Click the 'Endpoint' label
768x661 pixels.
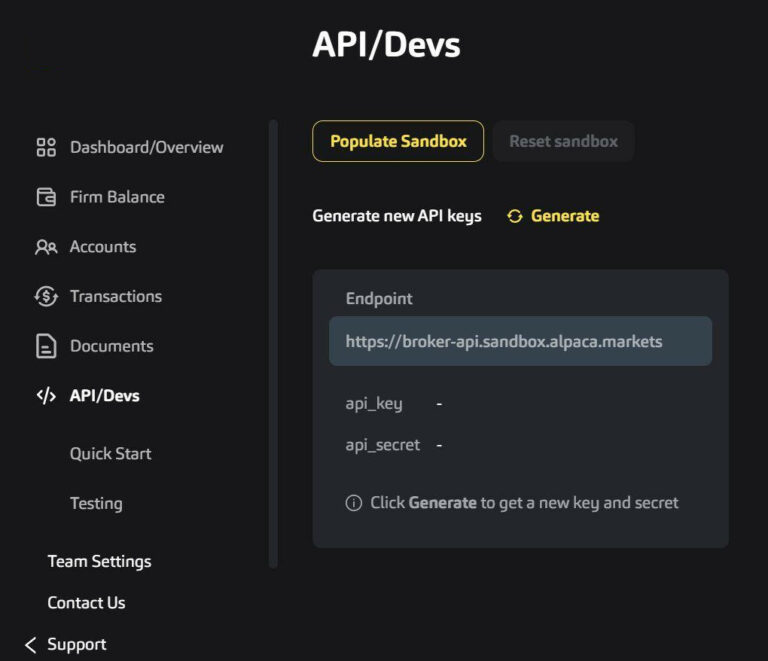(x=379, y=299)
